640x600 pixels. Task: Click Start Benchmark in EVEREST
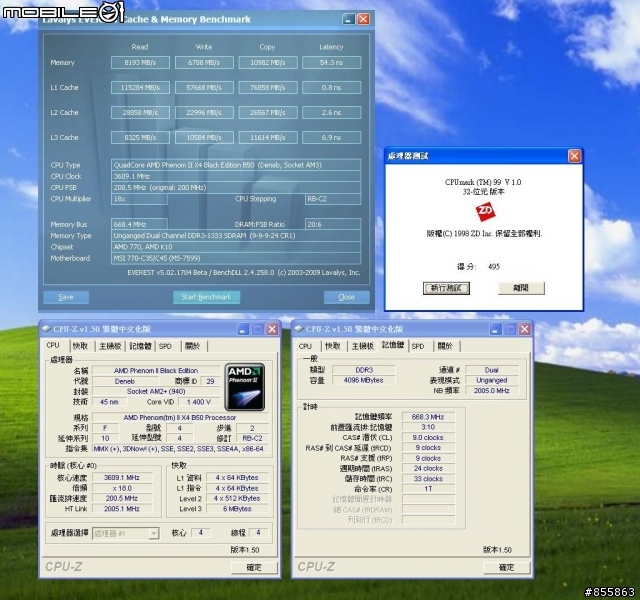pyautogui.click(x=206, y=297)
